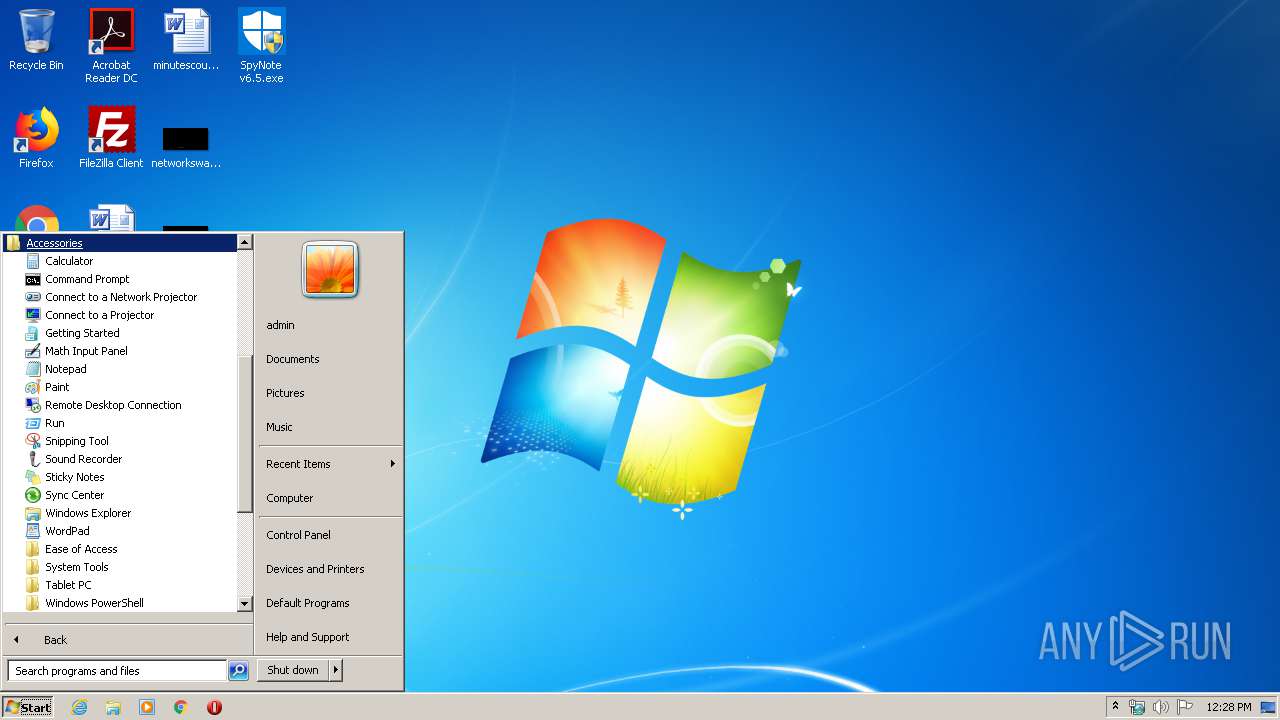Open the Run dialog
Screen dimensions: 1280x720
point(54,423)
